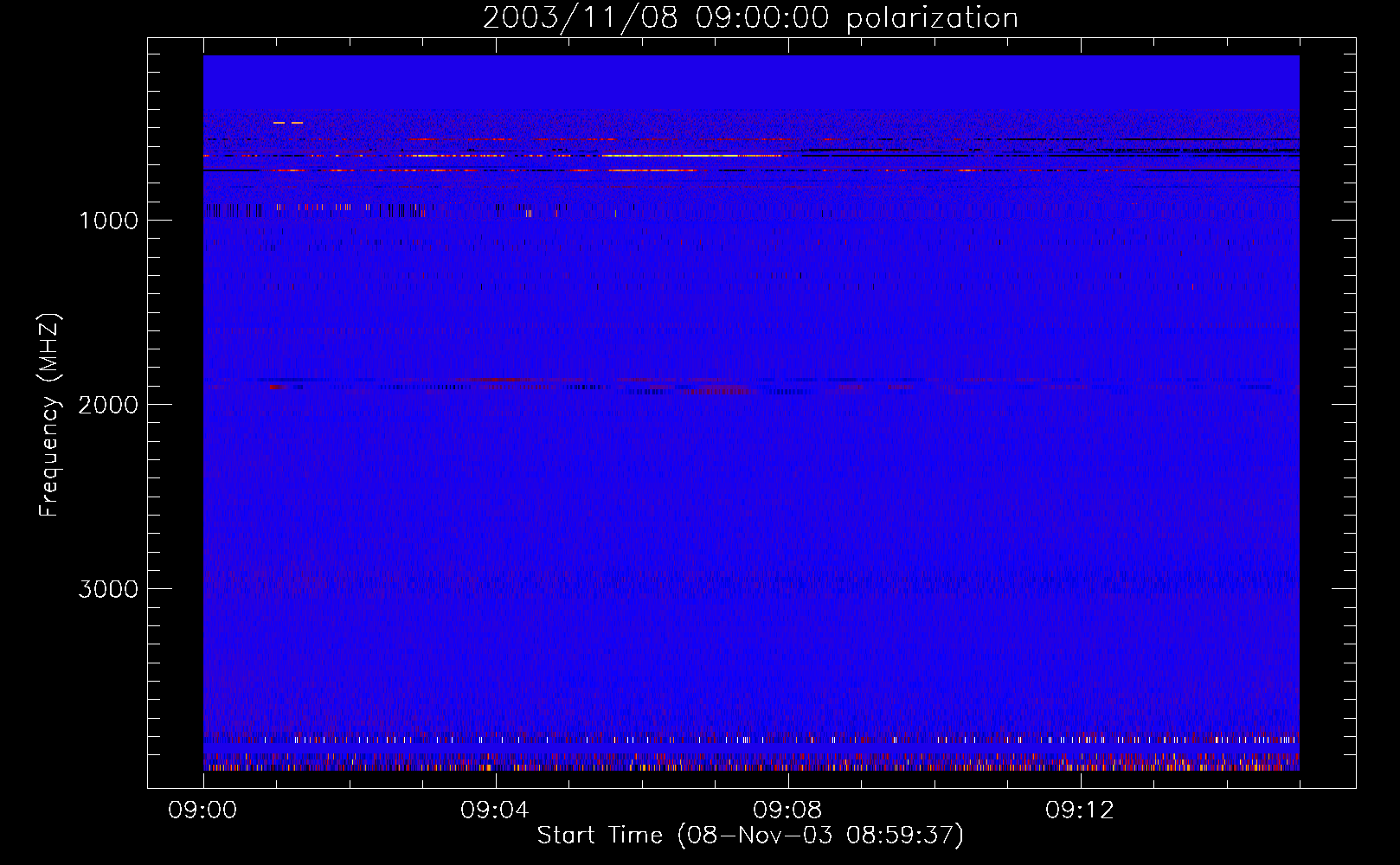Click the 09:08 time tick label
This screenshot has width=1400, height=865.
787,811
